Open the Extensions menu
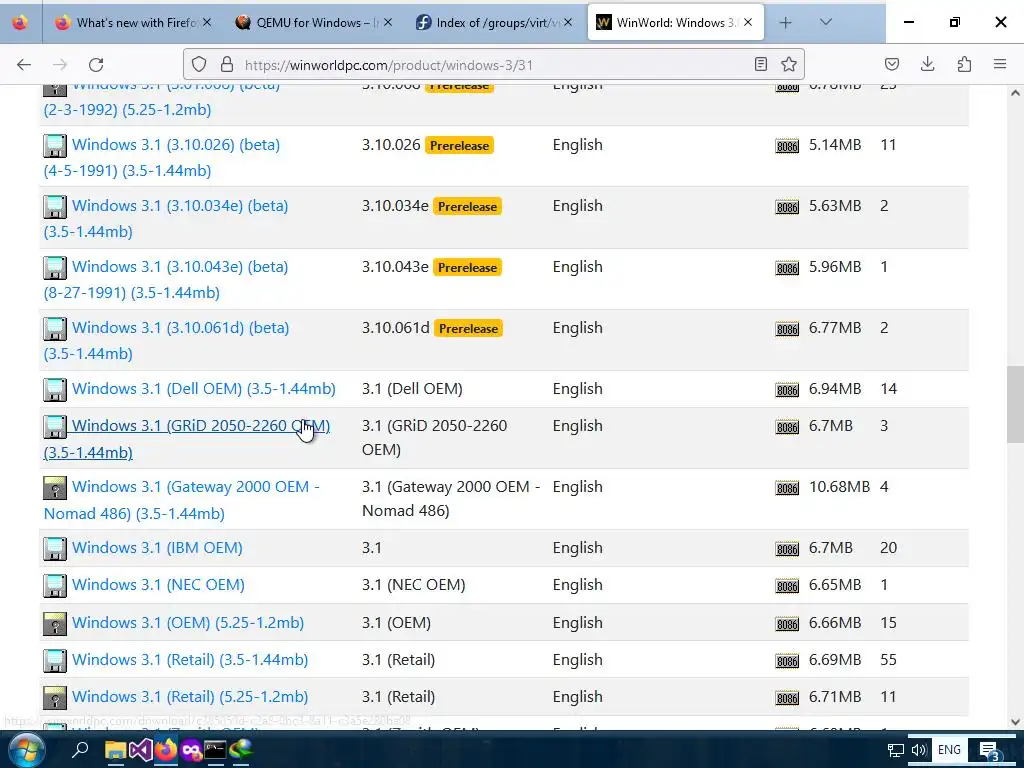Screen dimensions: 1024x768 tap(964, 64)
